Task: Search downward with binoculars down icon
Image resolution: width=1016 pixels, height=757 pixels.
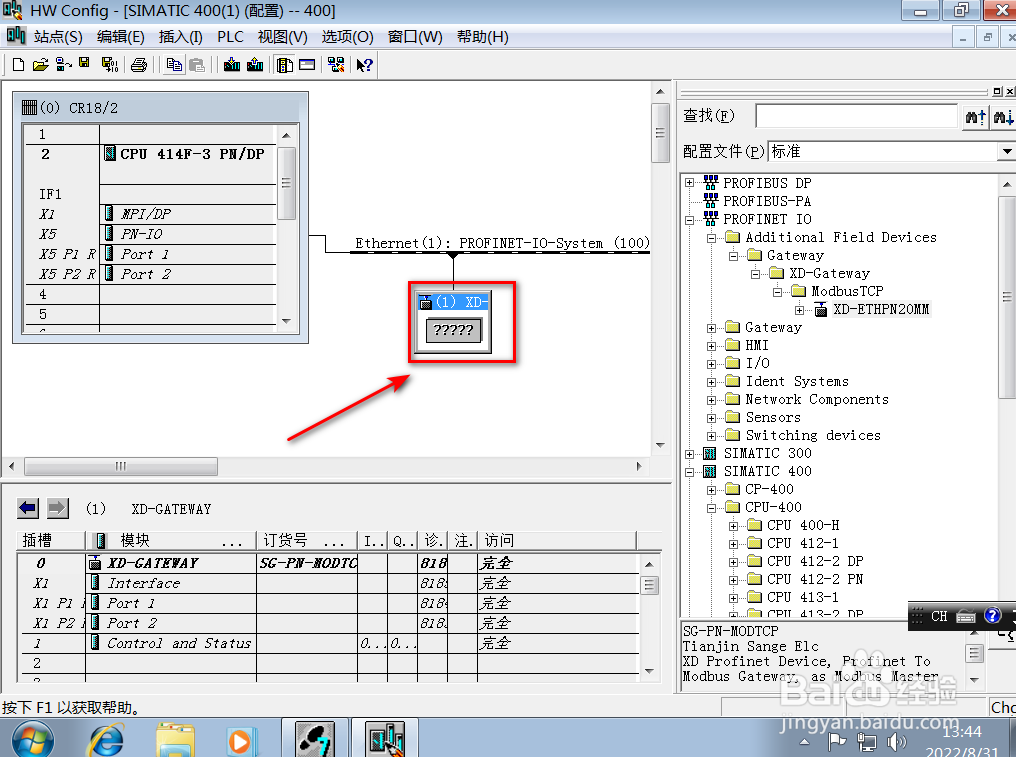Action: pyautogui.click(x=1003, y=117)
